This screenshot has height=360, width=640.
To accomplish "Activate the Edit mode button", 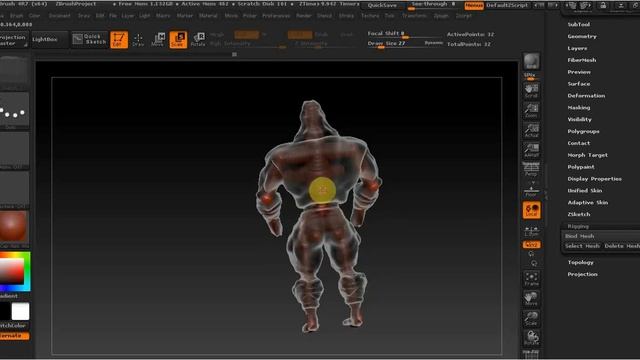I will point(119,40).
